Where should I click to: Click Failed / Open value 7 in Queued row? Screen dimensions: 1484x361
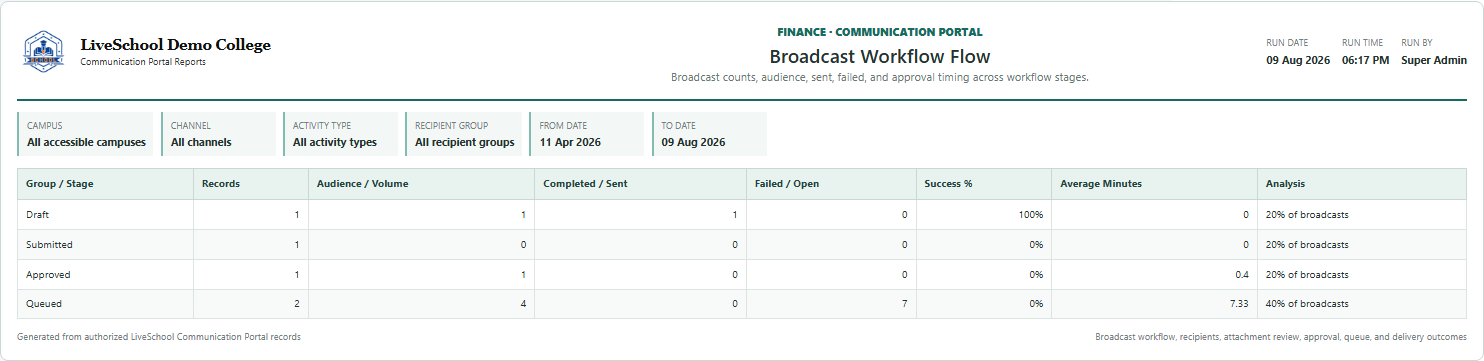[904, 304]
